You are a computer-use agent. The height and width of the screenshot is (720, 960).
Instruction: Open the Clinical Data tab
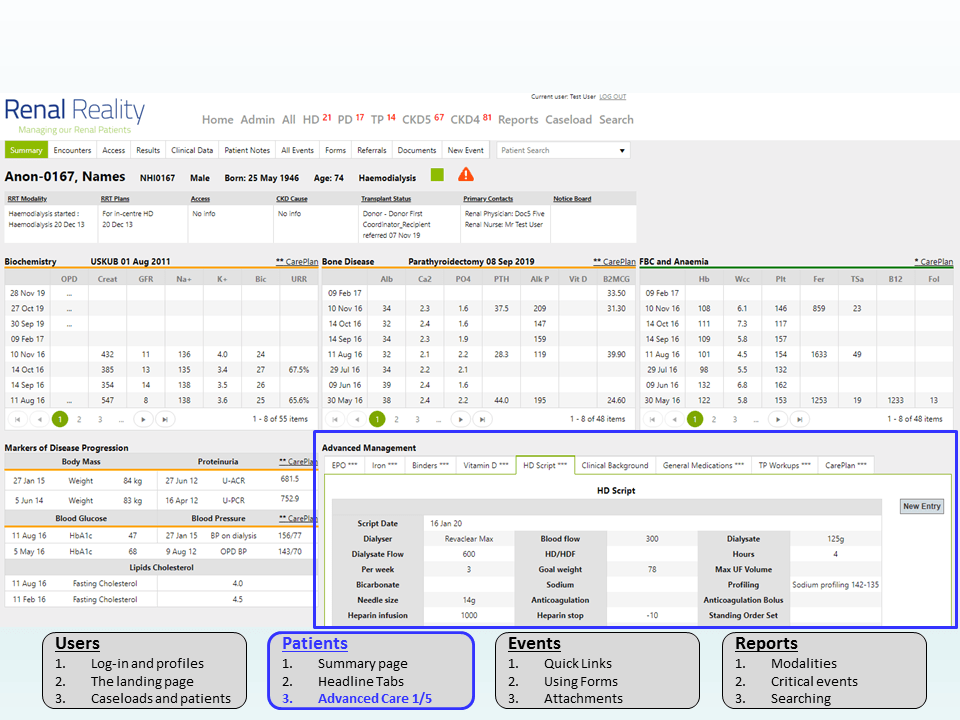pyautogui.click(x=192, y=151)
